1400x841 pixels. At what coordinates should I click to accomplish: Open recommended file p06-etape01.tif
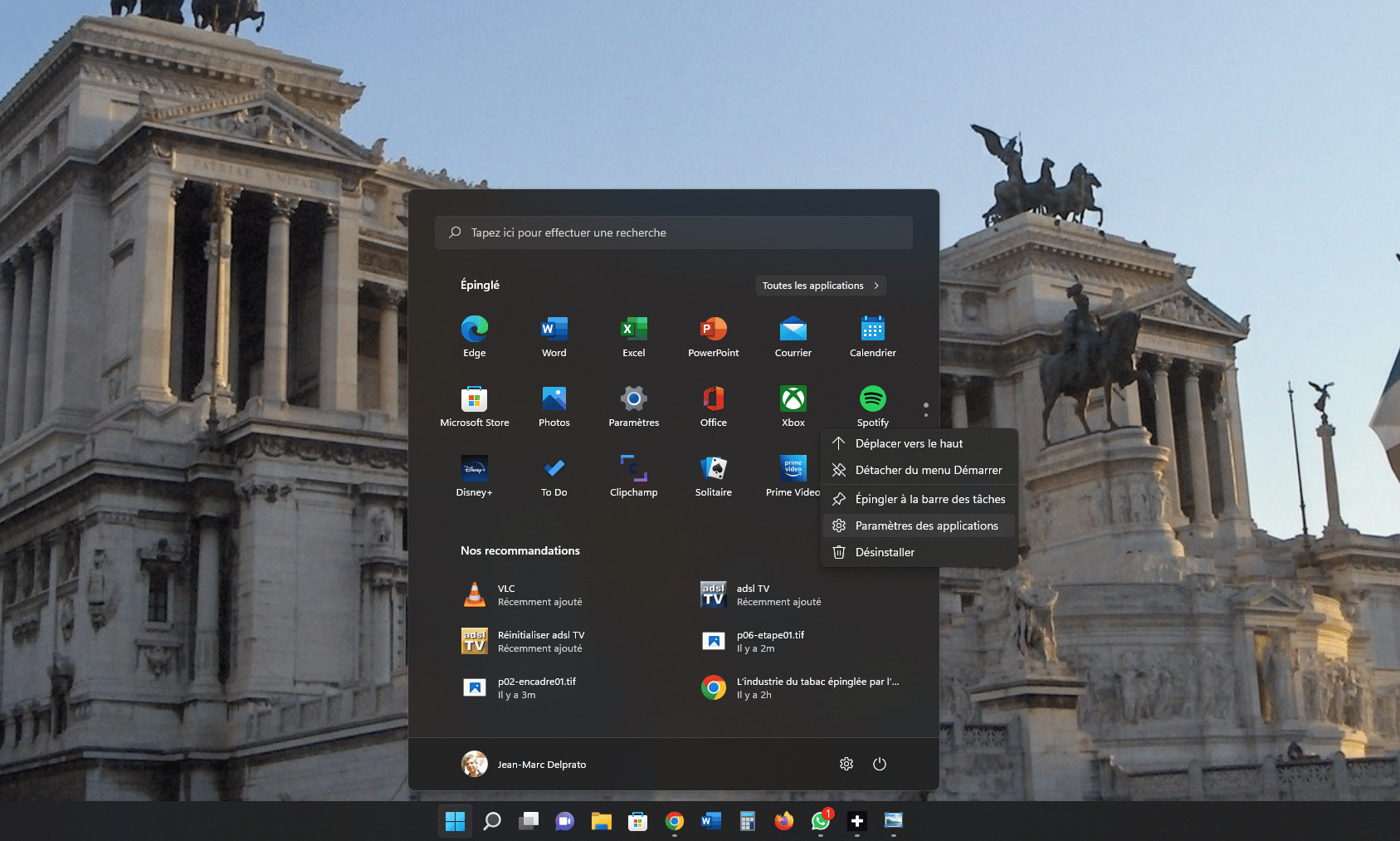click(x=769, y=641)
